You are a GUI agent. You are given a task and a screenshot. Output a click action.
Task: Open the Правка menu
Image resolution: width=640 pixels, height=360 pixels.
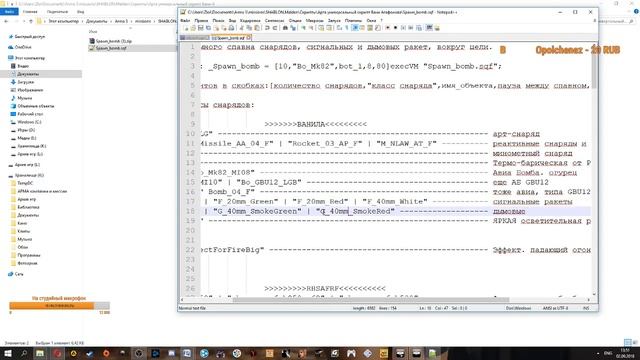coord(201,20)
